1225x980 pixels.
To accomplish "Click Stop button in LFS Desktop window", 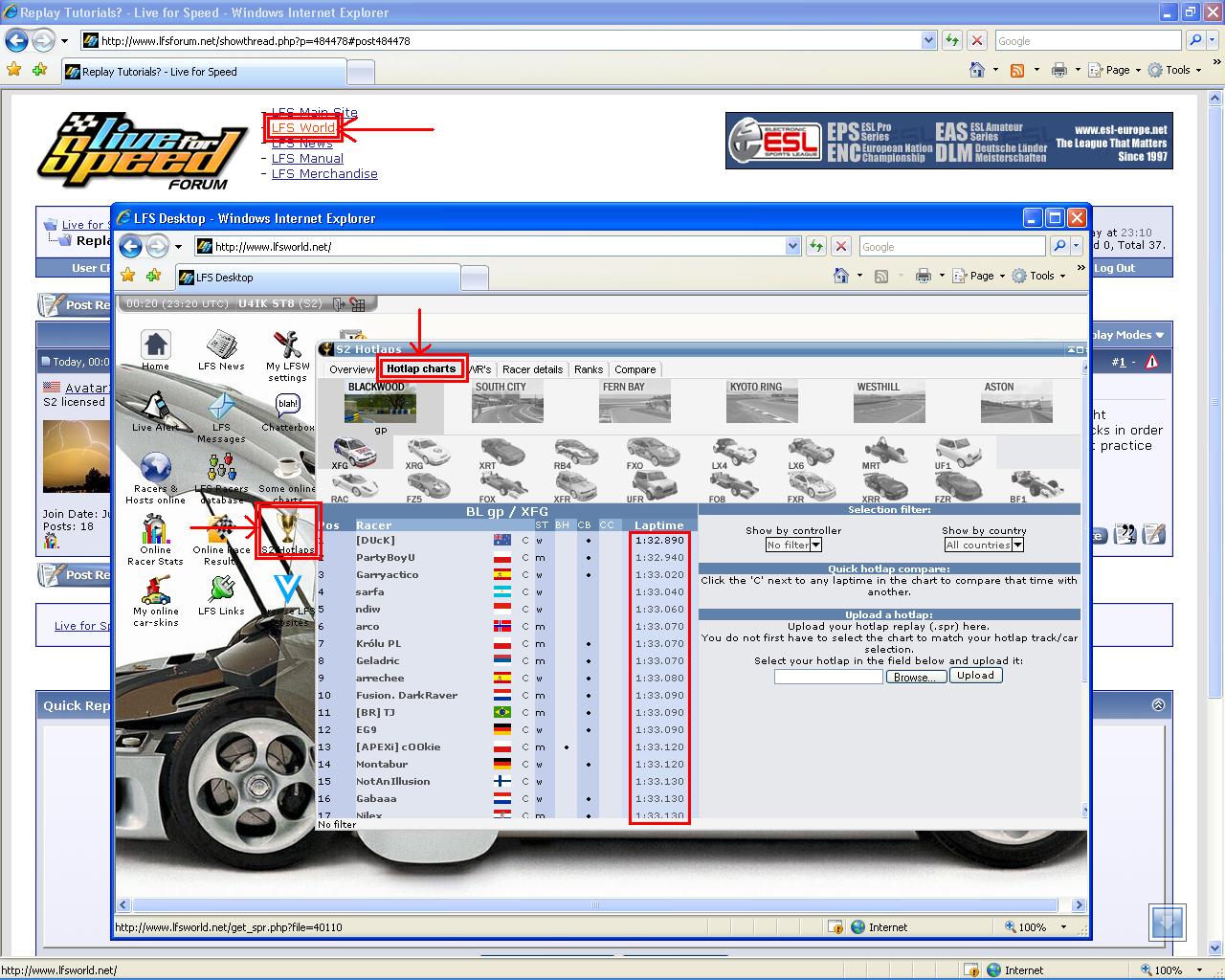I will pyautogui.click(x=841, y=246).
